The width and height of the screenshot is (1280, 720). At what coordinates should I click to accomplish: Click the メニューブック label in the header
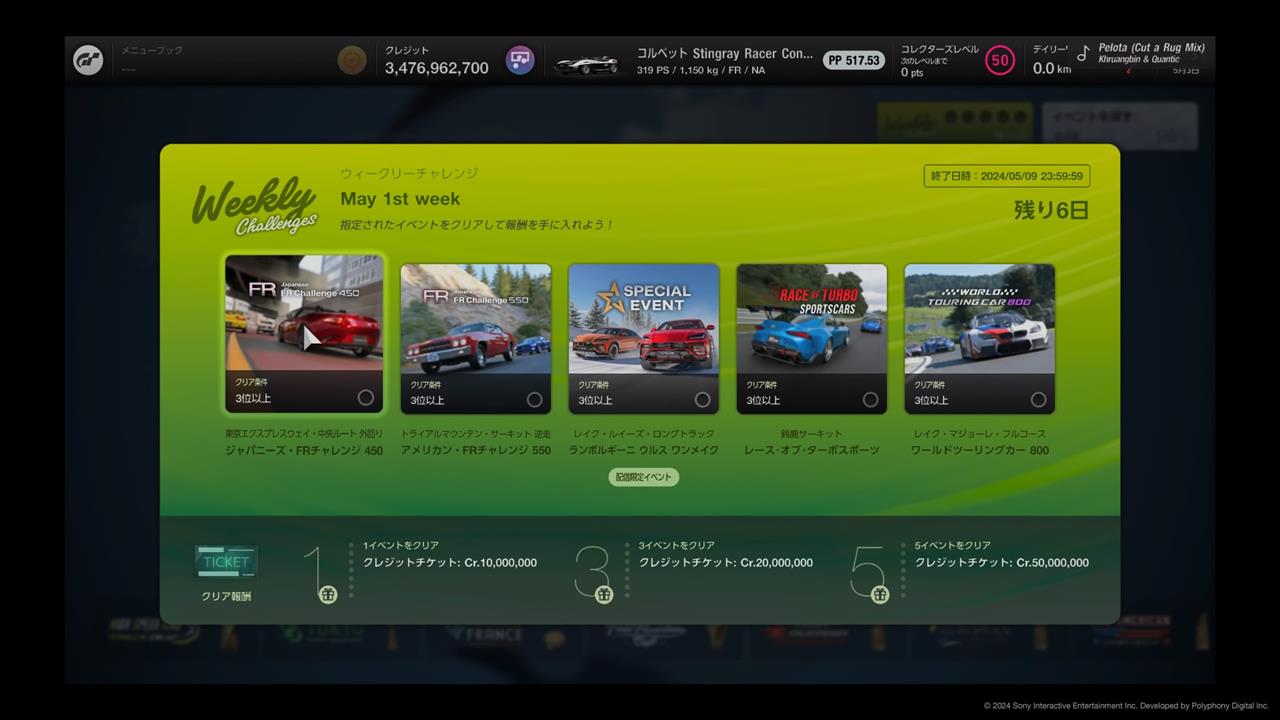[x=152, y=50]
